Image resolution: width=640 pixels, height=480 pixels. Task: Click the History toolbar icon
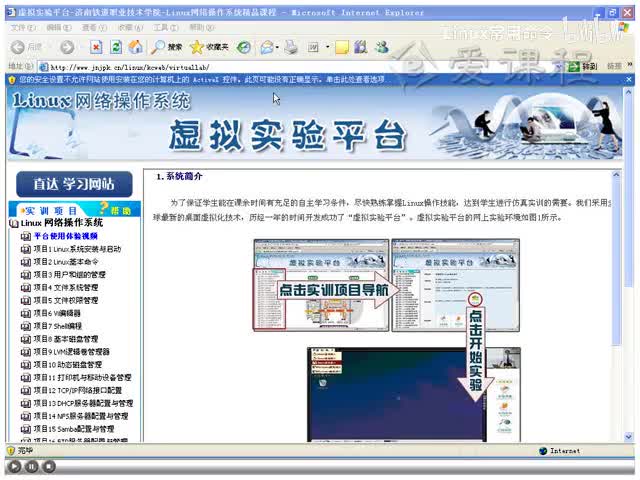[x=244, y=47]
